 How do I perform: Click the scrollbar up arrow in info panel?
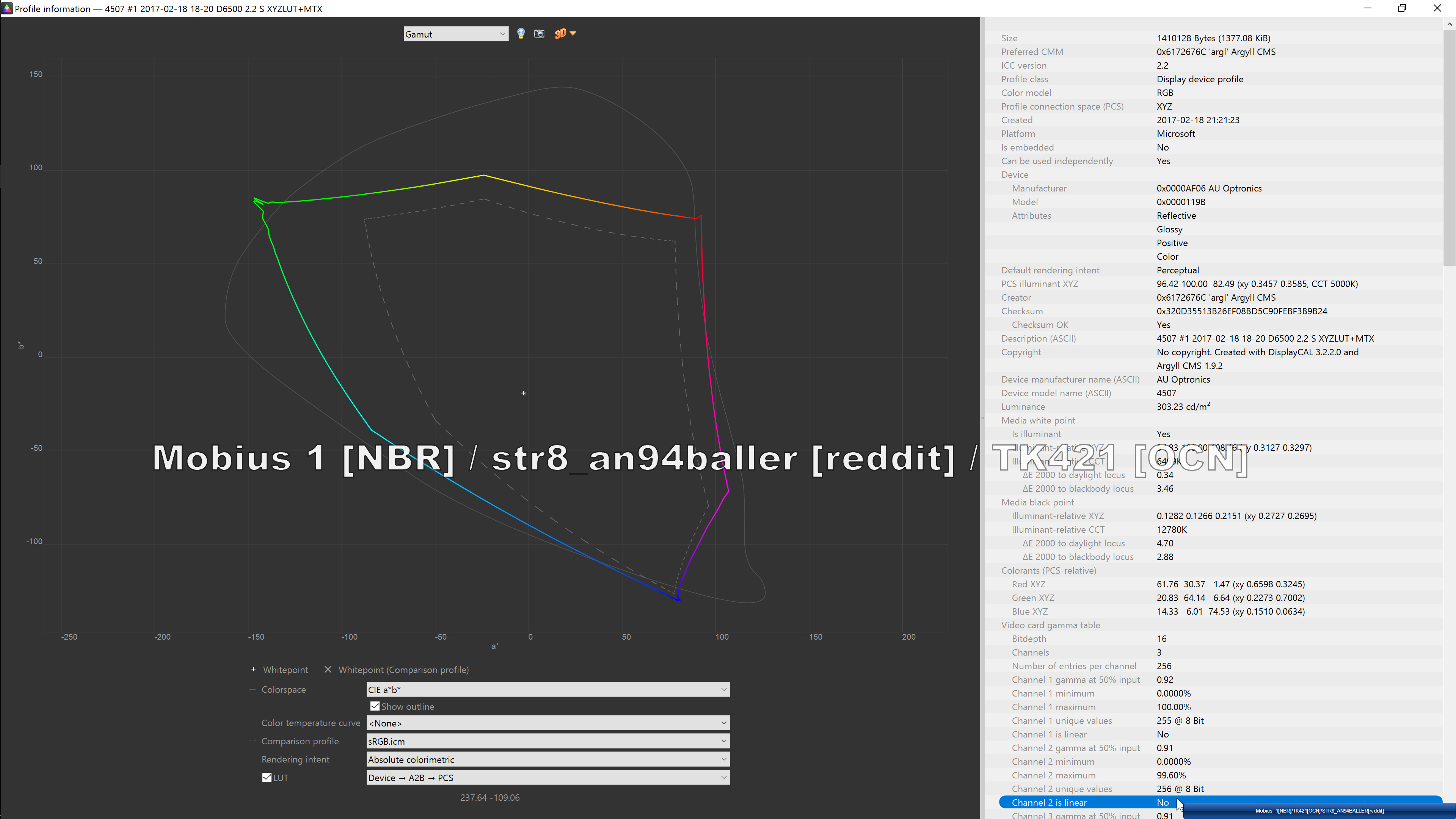1449,24
